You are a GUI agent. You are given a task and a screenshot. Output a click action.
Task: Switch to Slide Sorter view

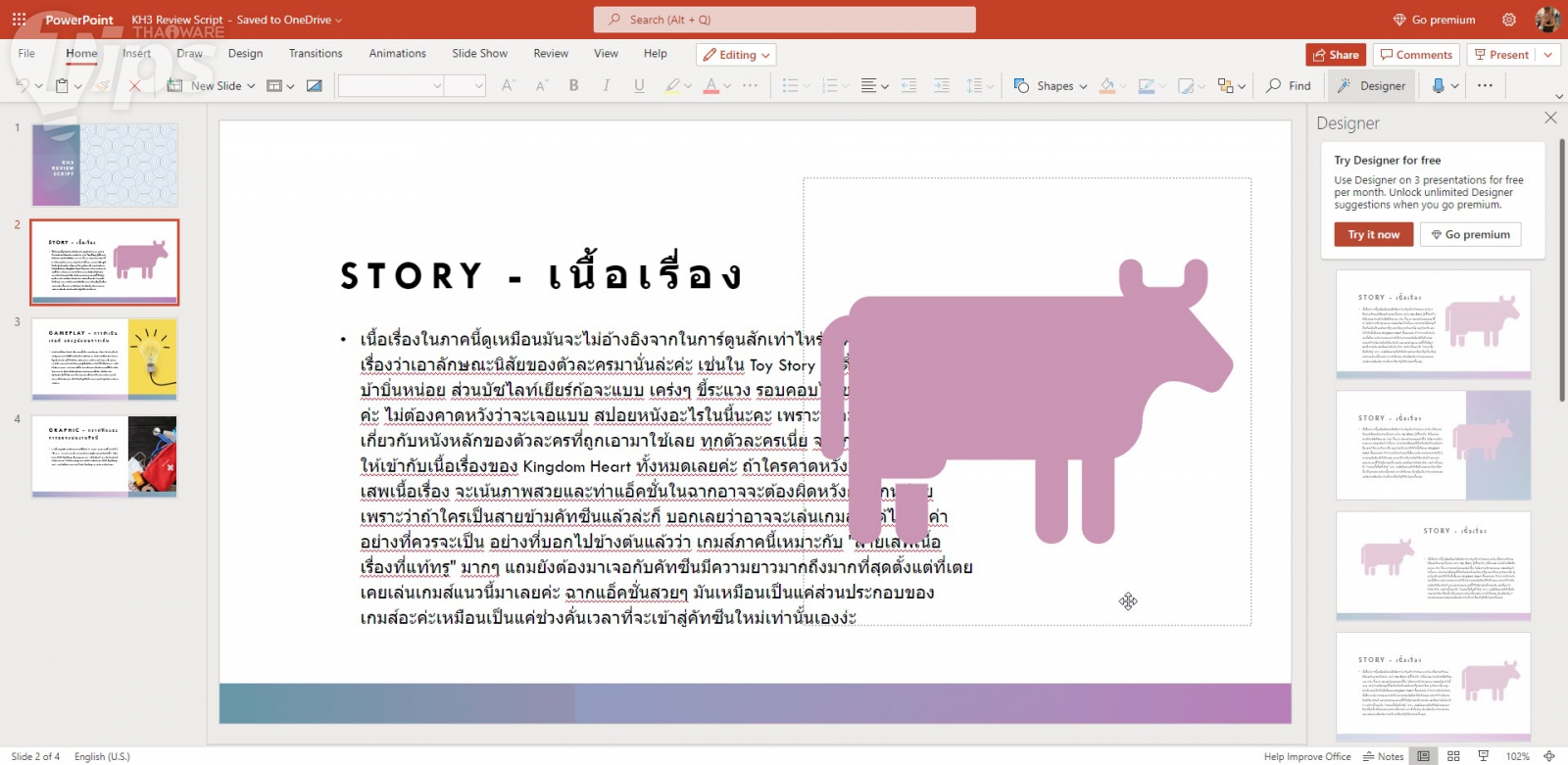(1453, 756)
